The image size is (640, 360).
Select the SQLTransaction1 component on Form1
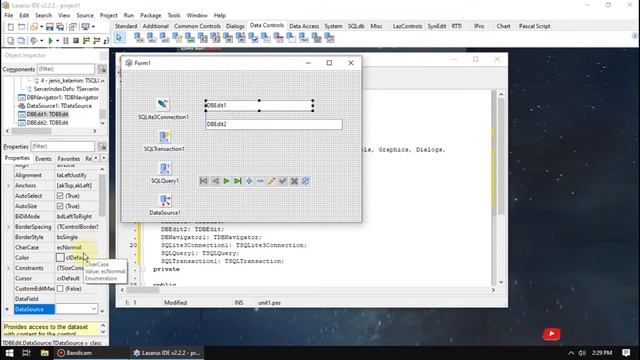tap(164, 136)
